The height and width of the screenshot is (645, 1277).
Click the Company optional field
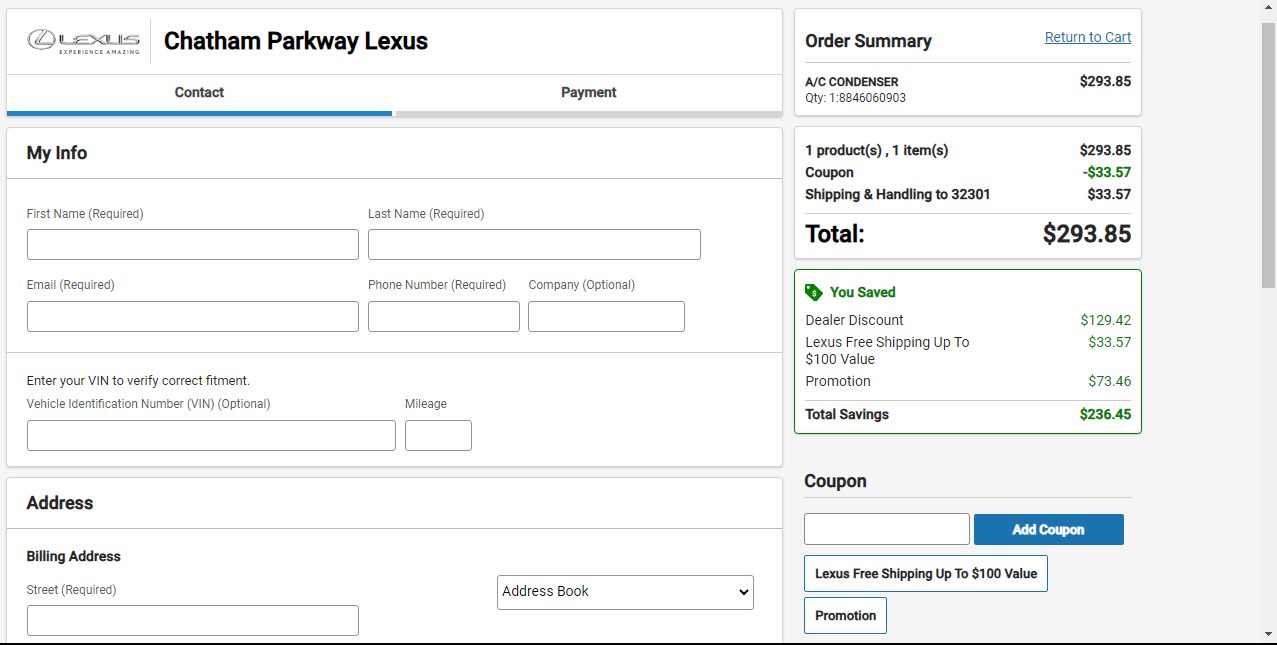point(606,316)
